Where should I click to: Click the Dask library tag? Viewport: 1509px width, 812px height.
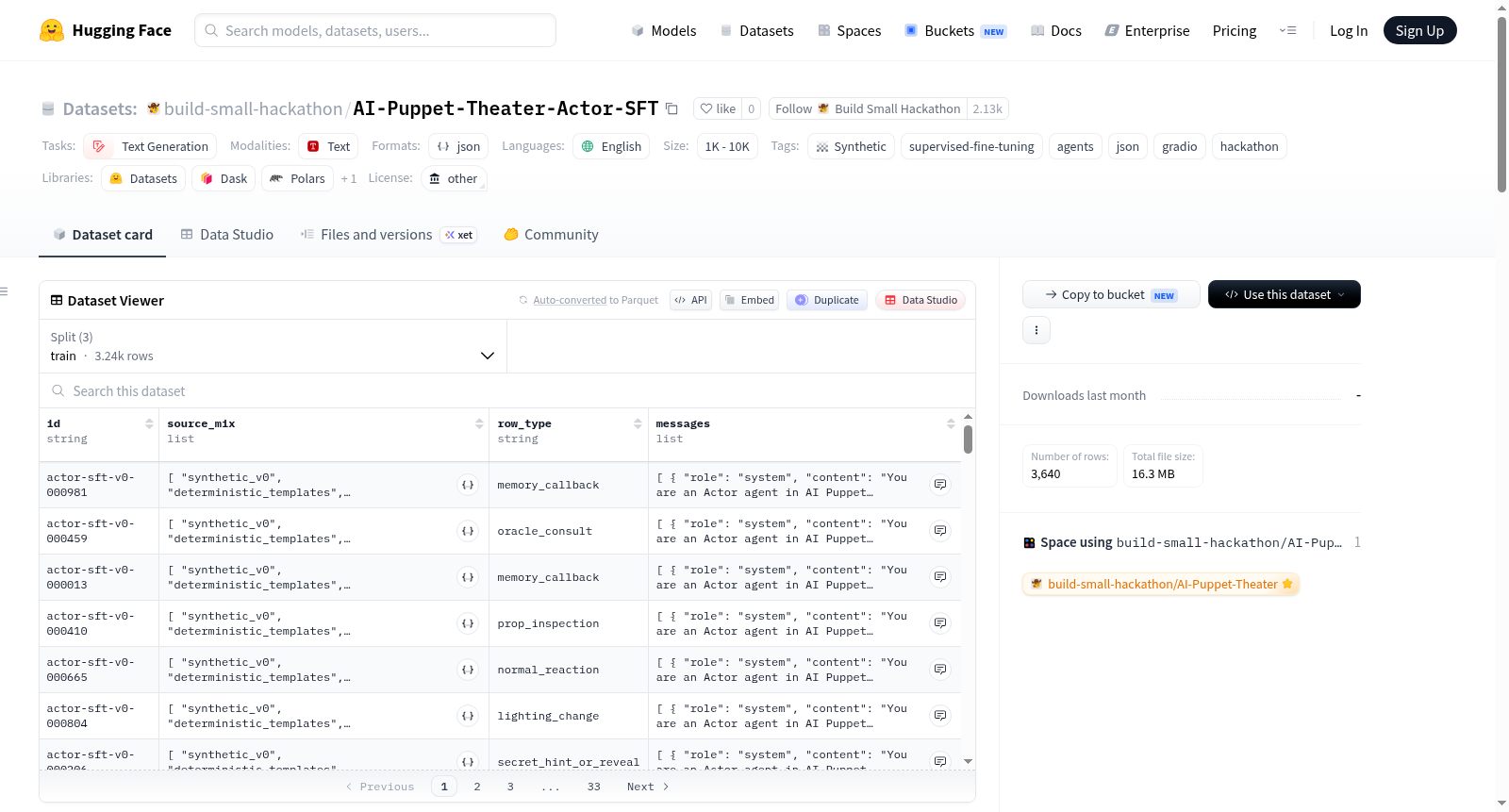[x=224, y=178]
